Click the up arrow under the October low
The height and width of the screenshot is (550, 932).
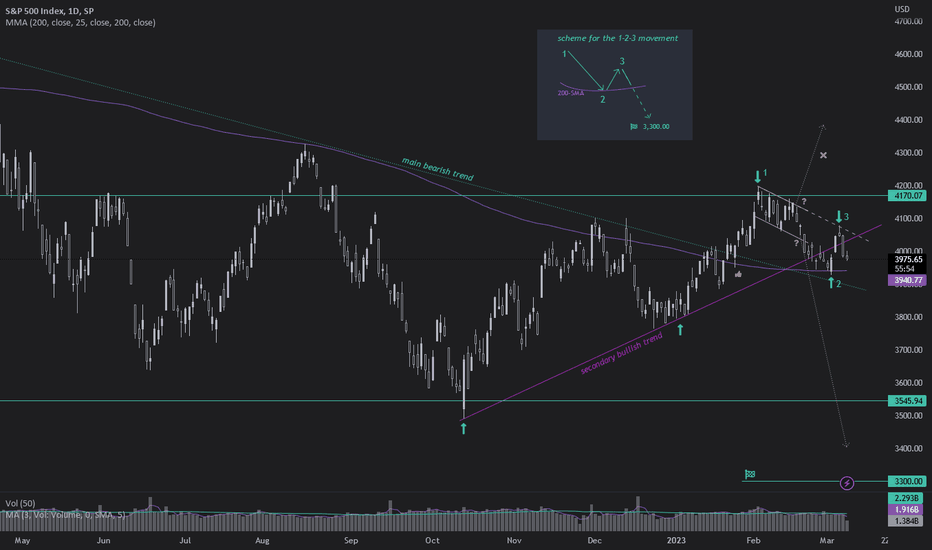(x=464, y=428)
